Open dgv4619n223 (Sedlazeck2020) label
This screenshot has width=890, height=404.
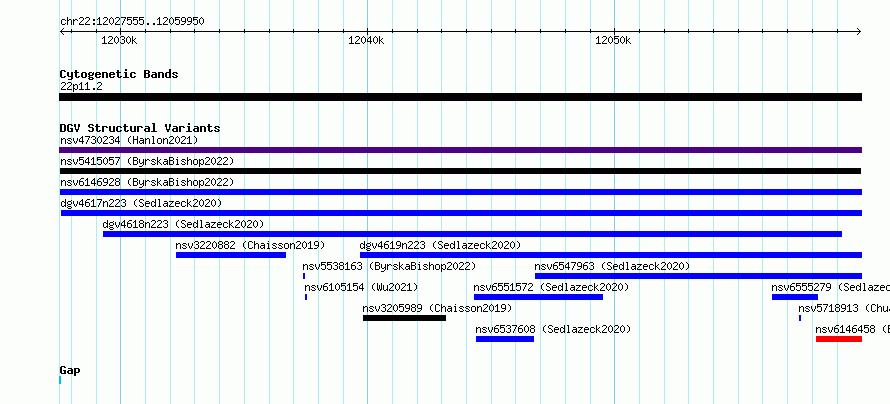click(440, 245)
